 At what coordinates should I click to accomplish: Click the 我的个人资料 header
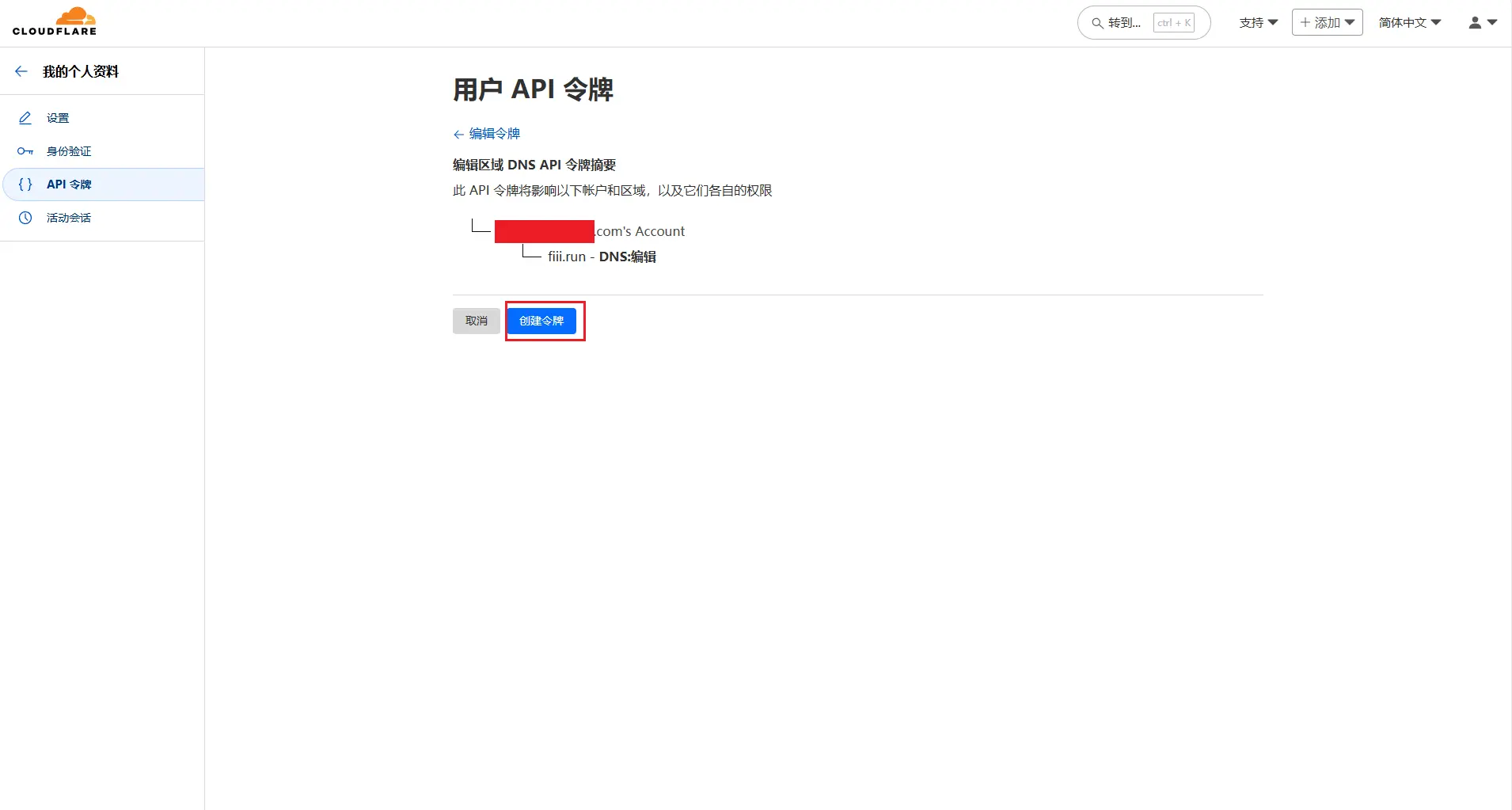(x=81, y=71)
